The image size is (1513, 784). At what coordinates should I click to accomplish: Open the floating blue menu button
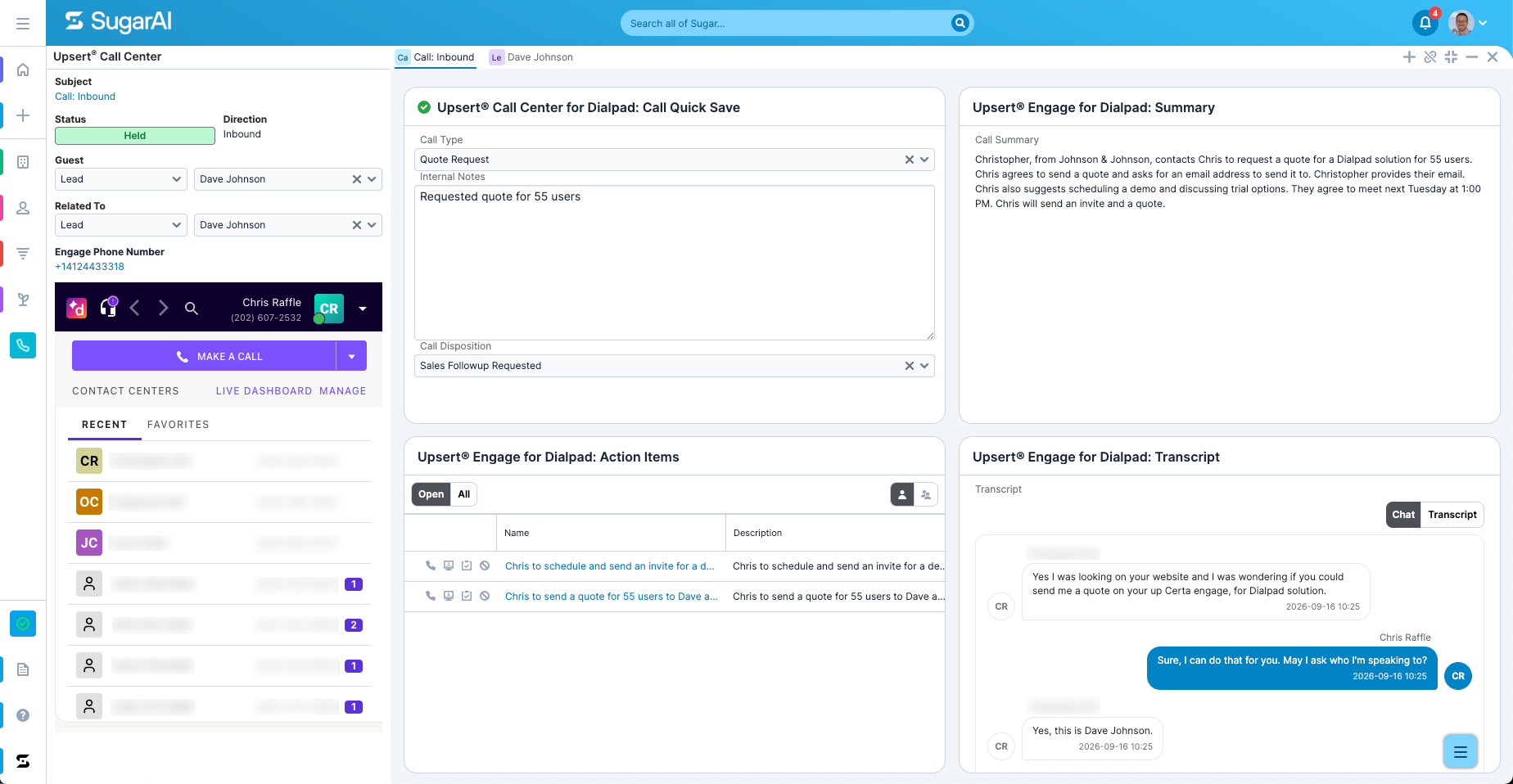coord(1461,751)
